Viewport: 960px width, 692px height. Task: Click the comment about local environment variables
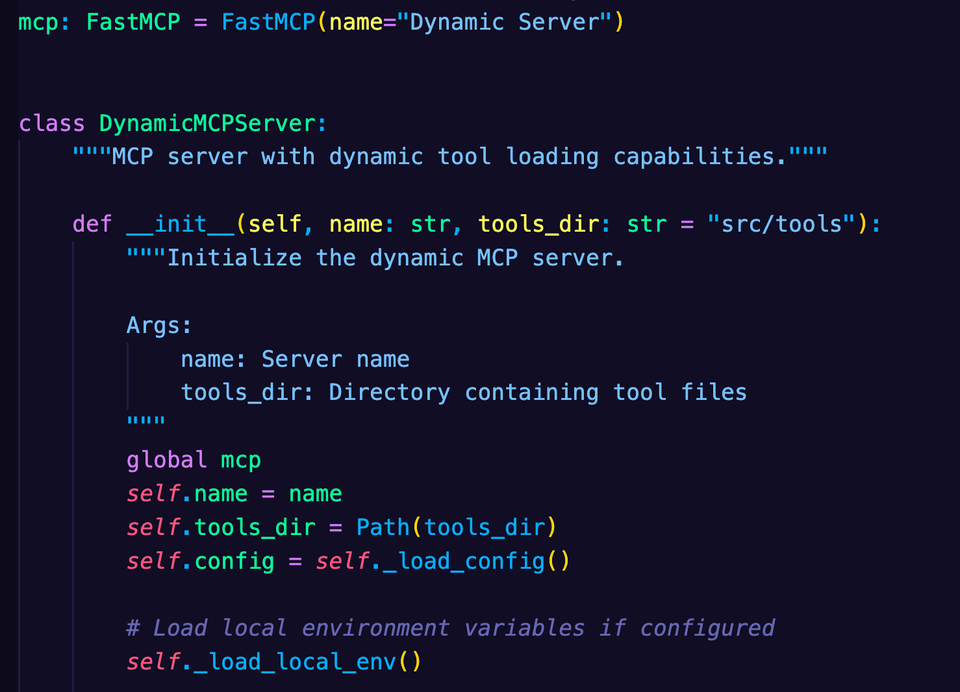(x=450, y=627)
